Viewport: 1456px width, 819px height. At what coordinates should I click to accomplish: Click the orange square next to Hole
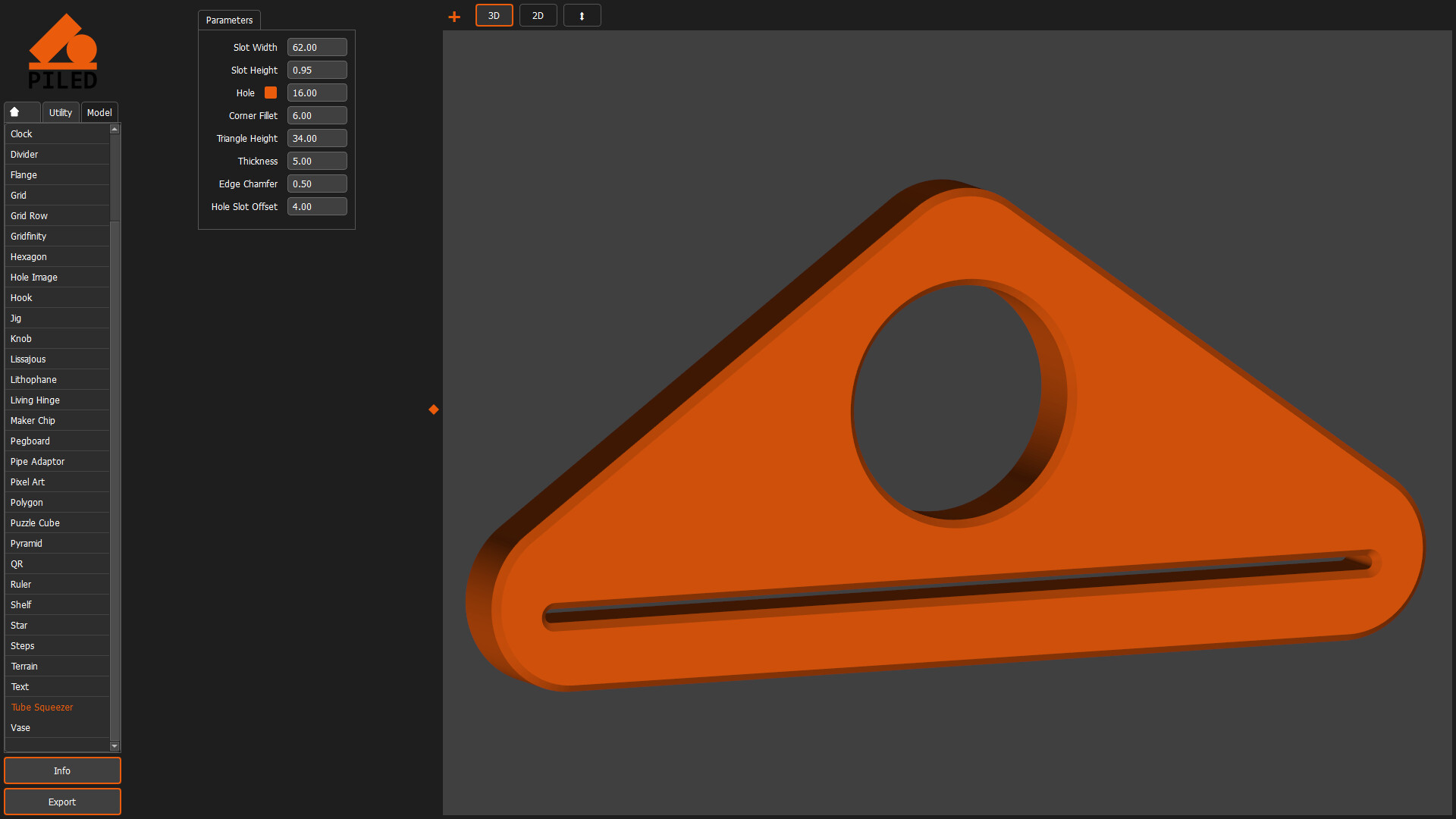pyautogui.click(x=271, y=93)
